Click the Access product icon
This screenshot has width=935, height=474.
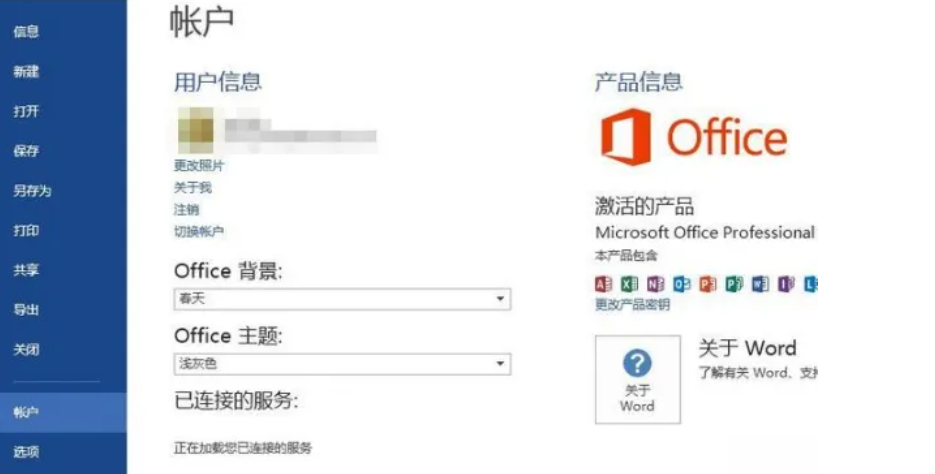pos(603,284)
